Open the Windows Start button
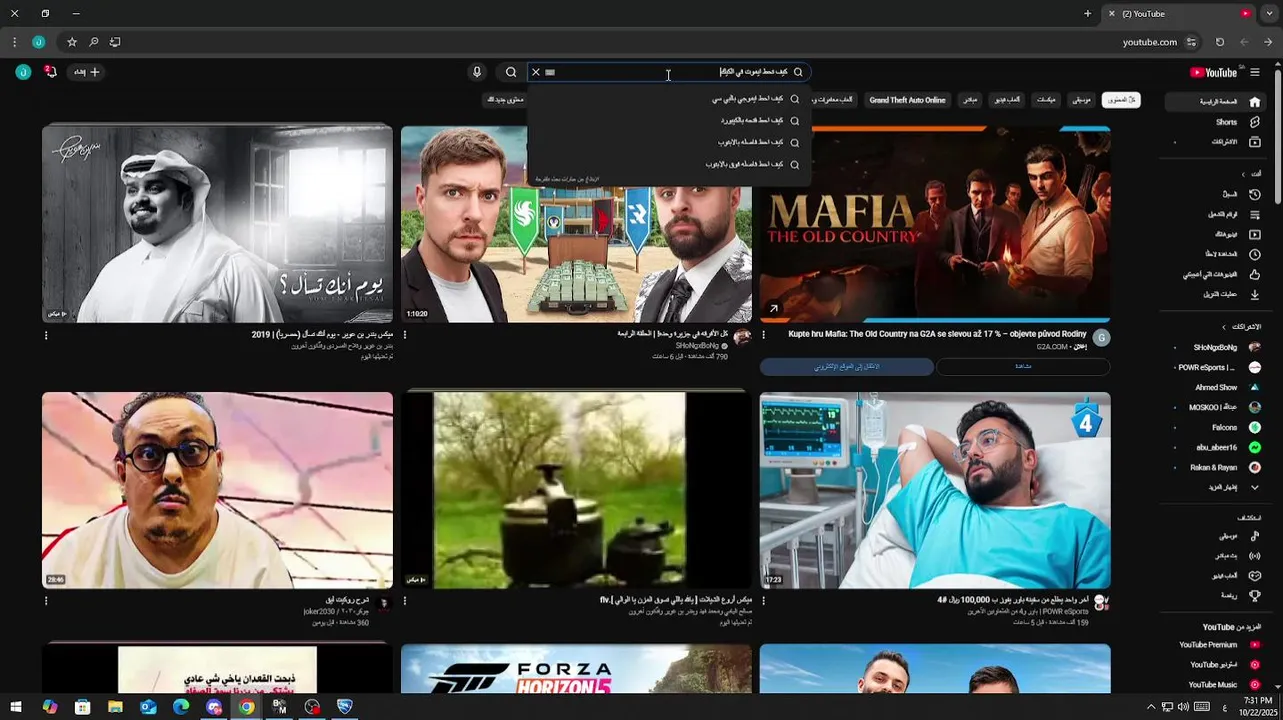 tap(15, 707)
